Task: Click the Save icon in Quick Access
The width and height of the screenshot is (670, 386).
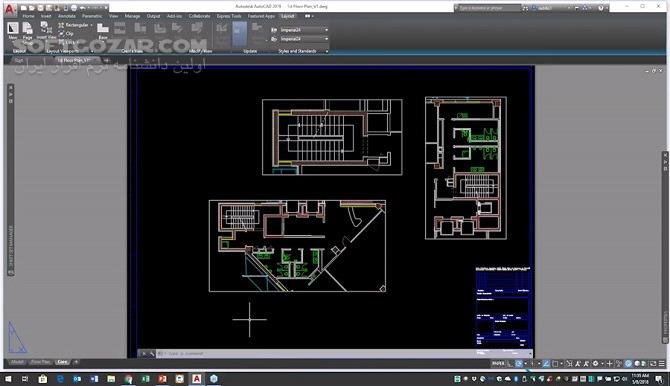Action: [x=40, y=8]
